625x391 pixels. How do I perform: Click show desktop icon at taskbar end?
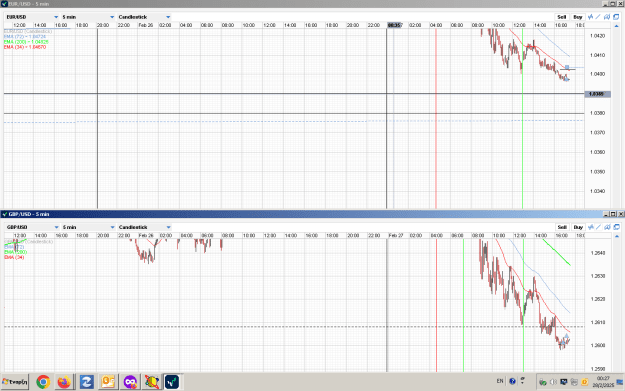pos(620,382)
